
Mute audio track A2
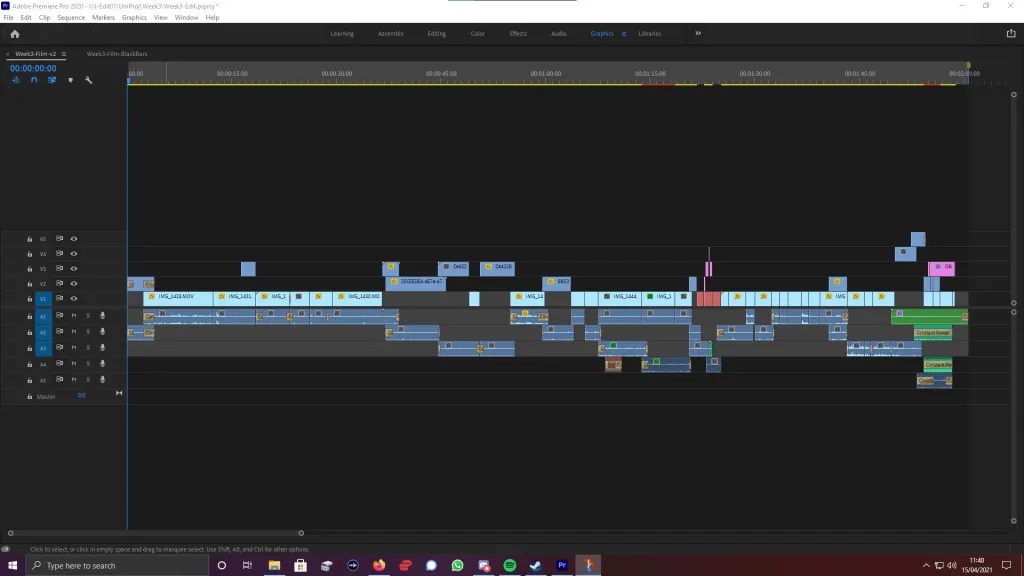(x=73, y=332)
